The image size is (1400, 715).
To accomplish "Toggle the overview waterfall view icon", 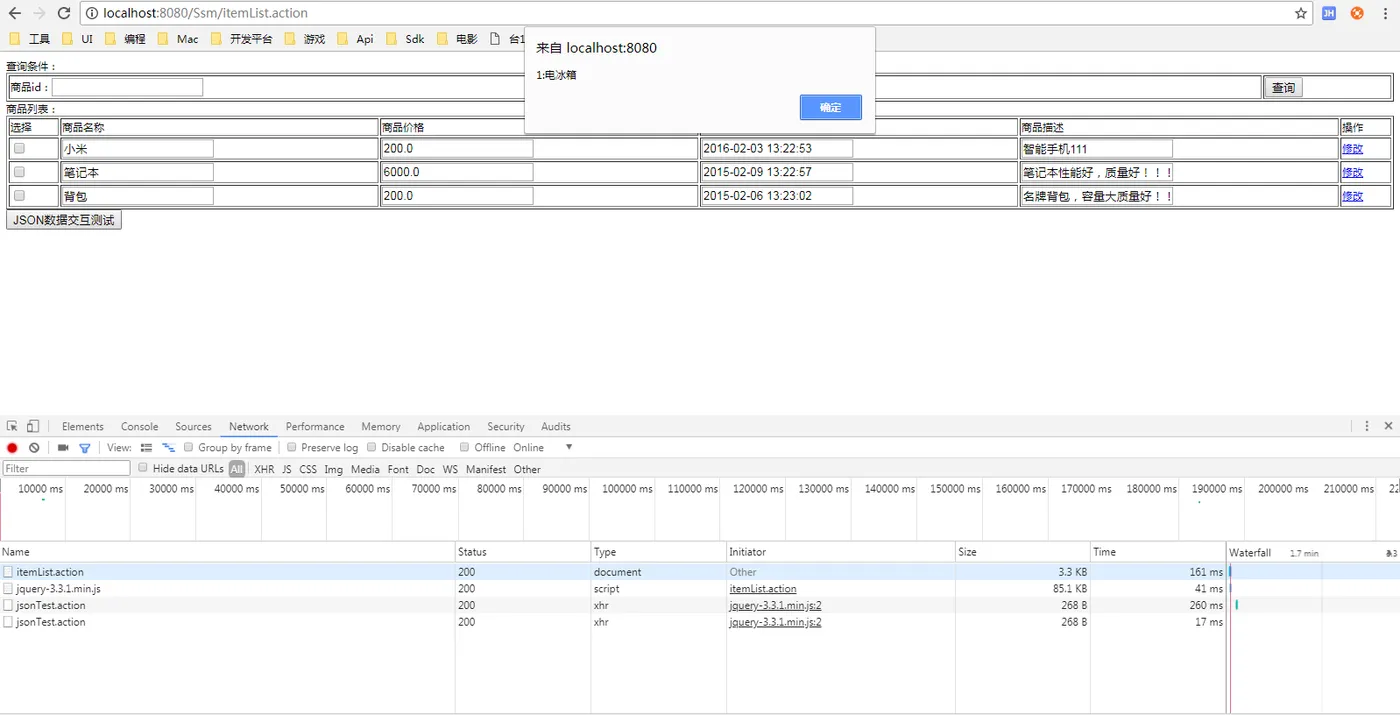I will [168, 448].
